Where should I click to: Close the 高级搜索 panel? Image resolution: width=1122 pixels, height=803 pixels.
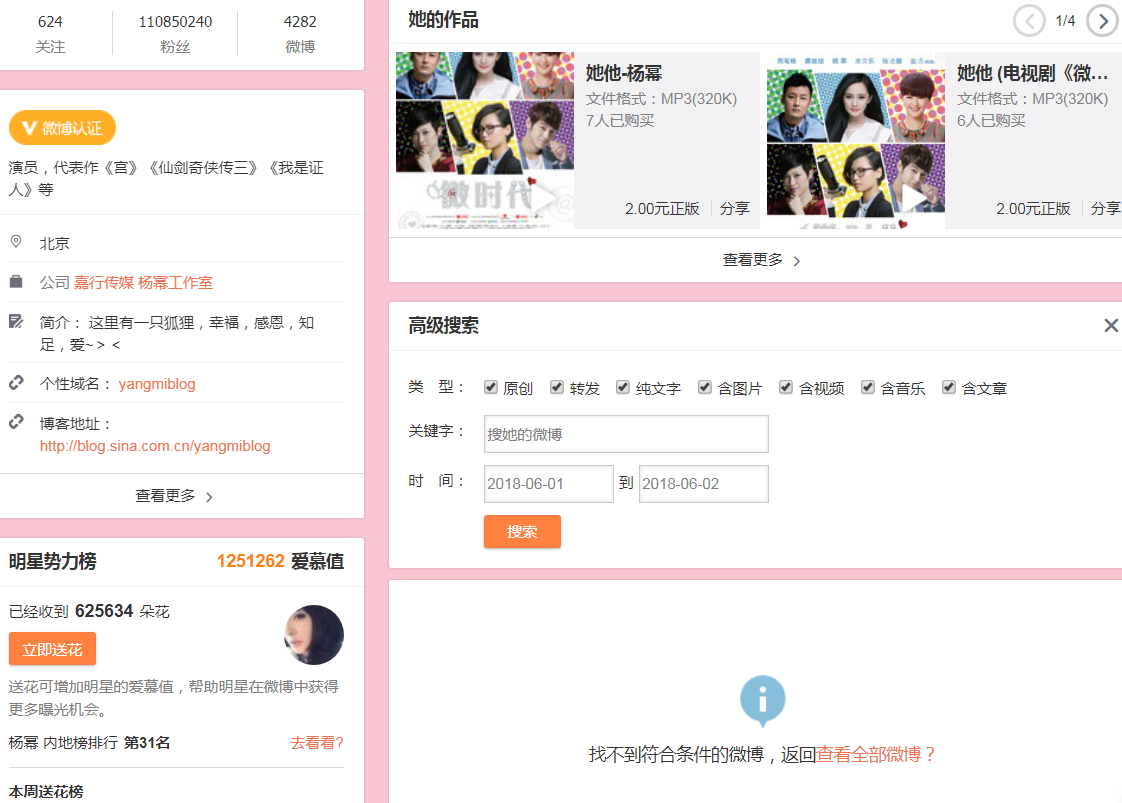coord(1110,326)
